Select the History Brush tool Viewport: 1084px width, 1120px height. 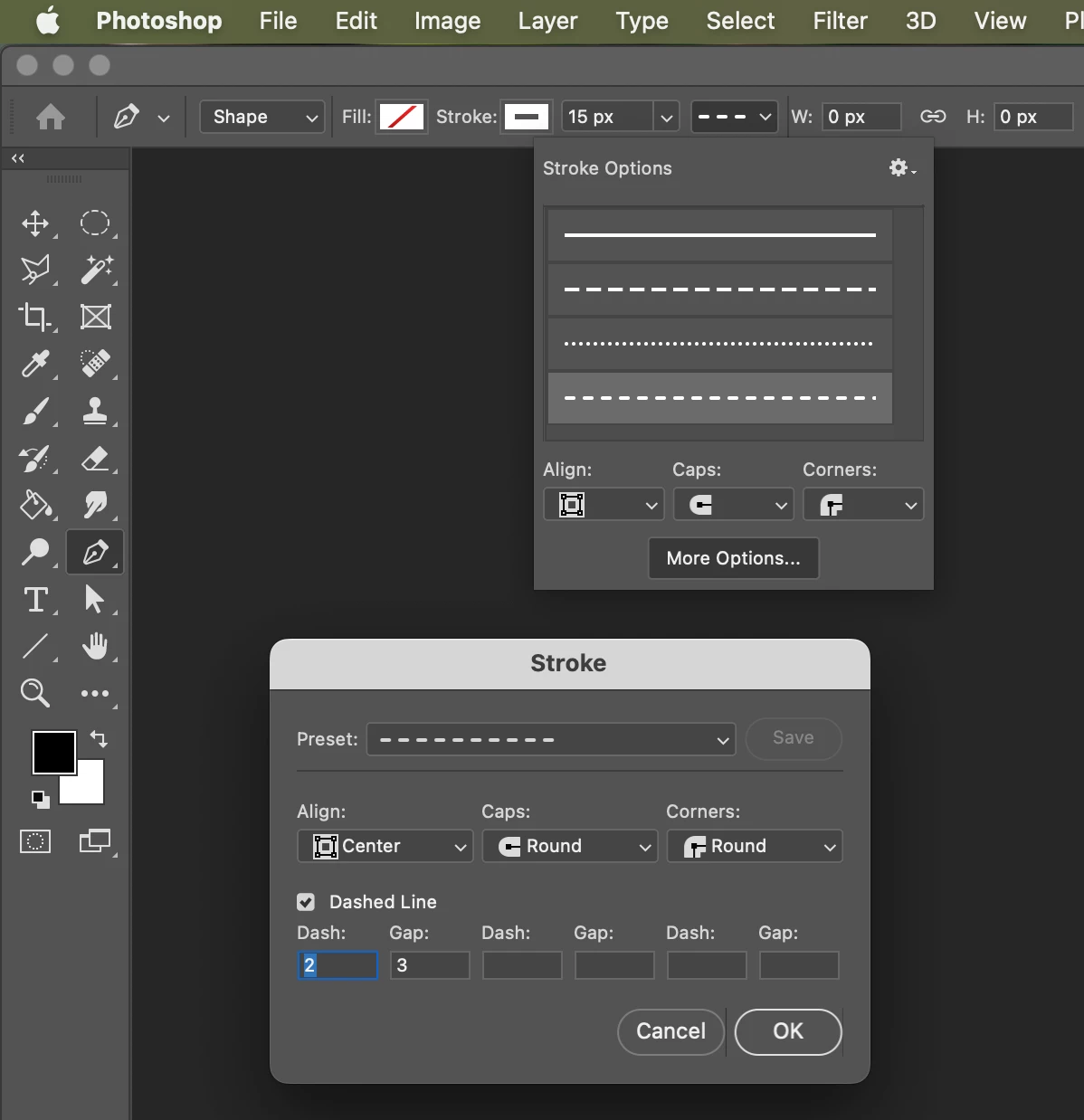click(x=35, y=458)
